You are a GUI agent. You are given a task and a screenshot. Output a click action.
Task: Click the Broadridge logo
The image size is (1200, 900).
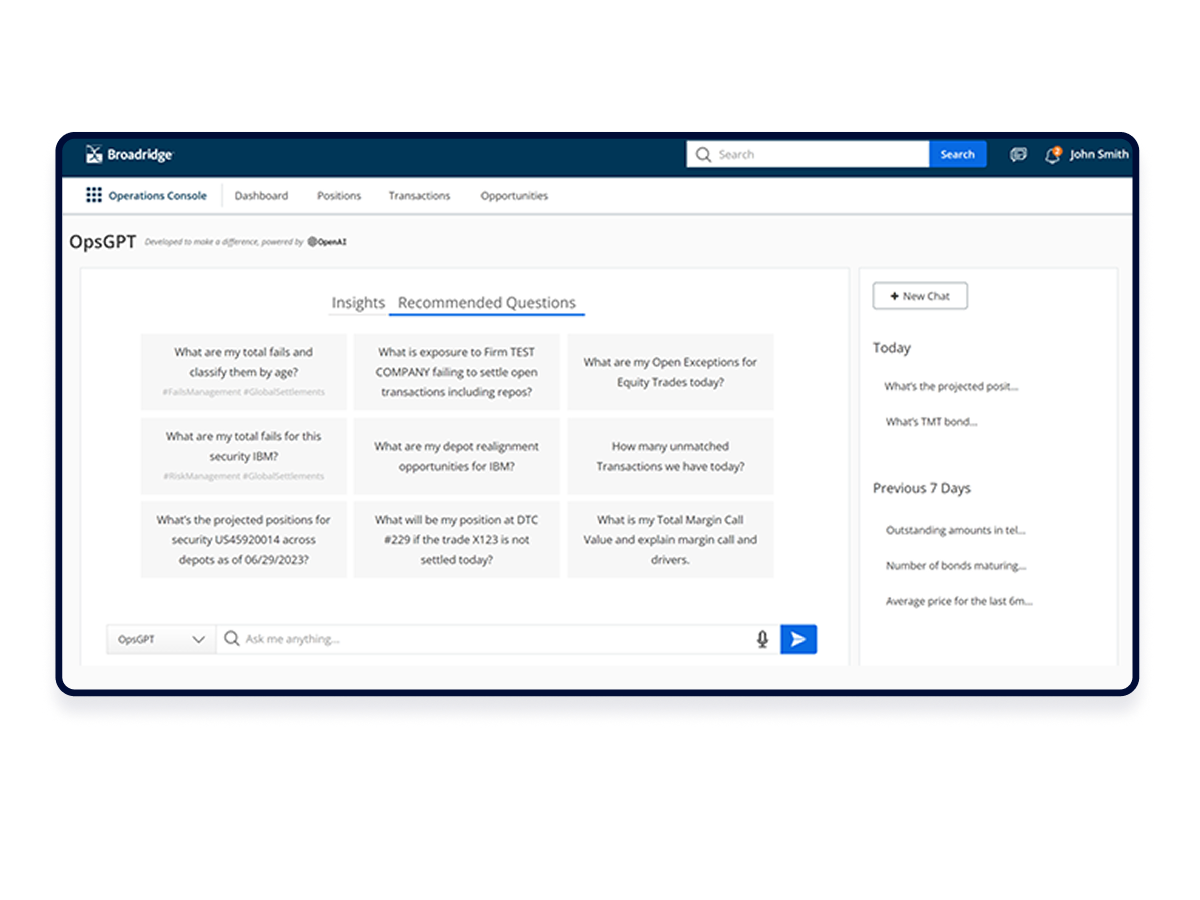[130, 154]
